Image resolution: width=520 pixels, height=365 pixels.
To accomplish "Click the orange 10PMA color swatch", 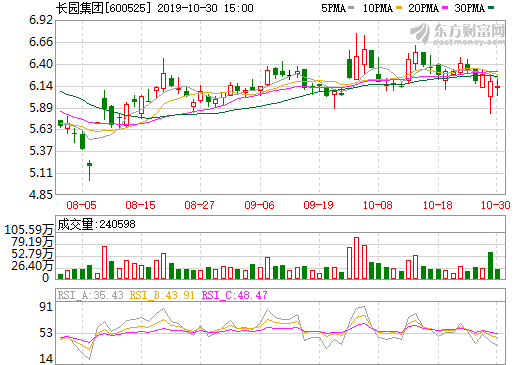I will (399, 8).
